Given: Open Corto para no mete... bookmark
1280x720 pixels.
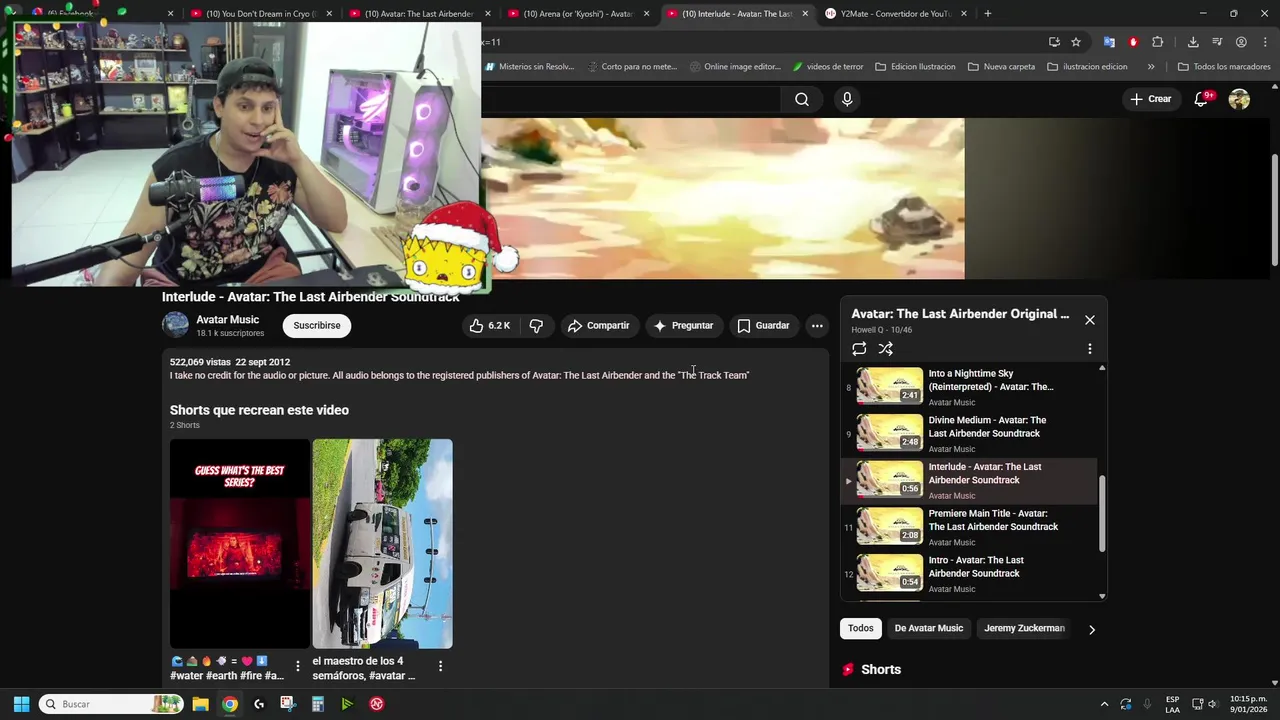Looking at the screenshot, I should (x=631, y=67).
